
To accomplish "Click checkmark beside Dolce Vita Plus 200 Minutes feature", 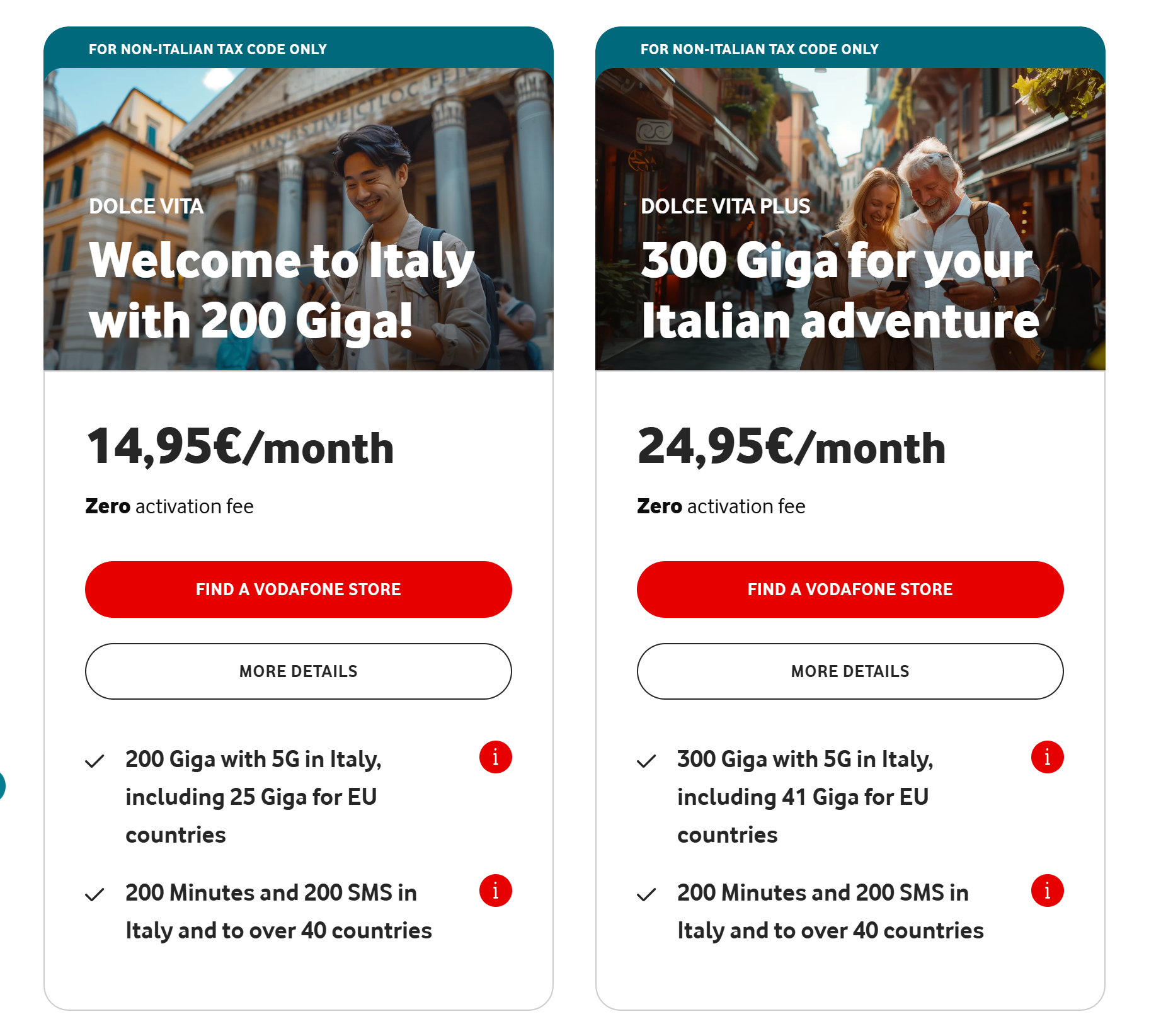I will click(646, 894).
